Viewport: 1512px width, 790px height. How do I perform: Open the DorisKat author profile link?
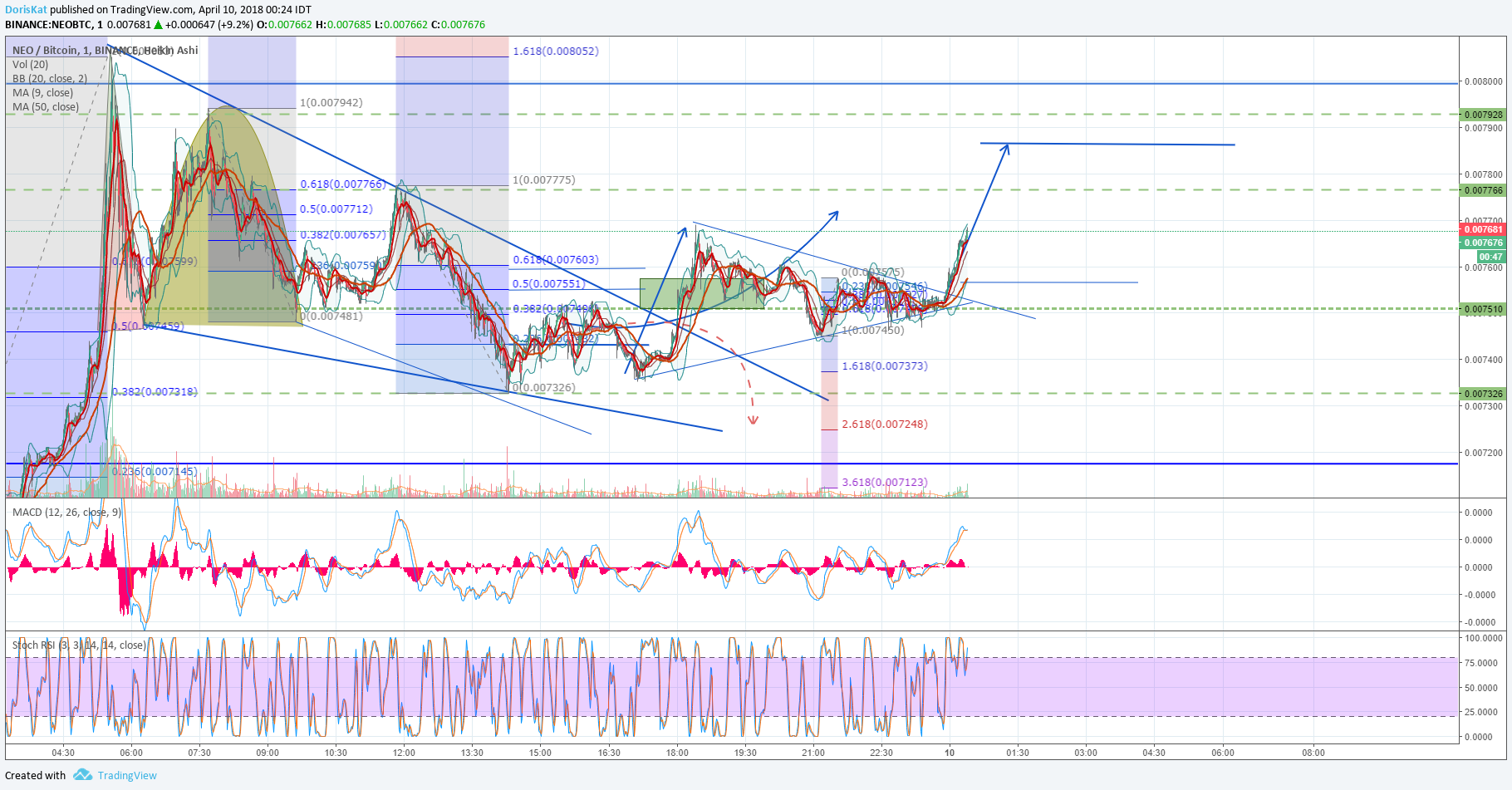[26, 10]
